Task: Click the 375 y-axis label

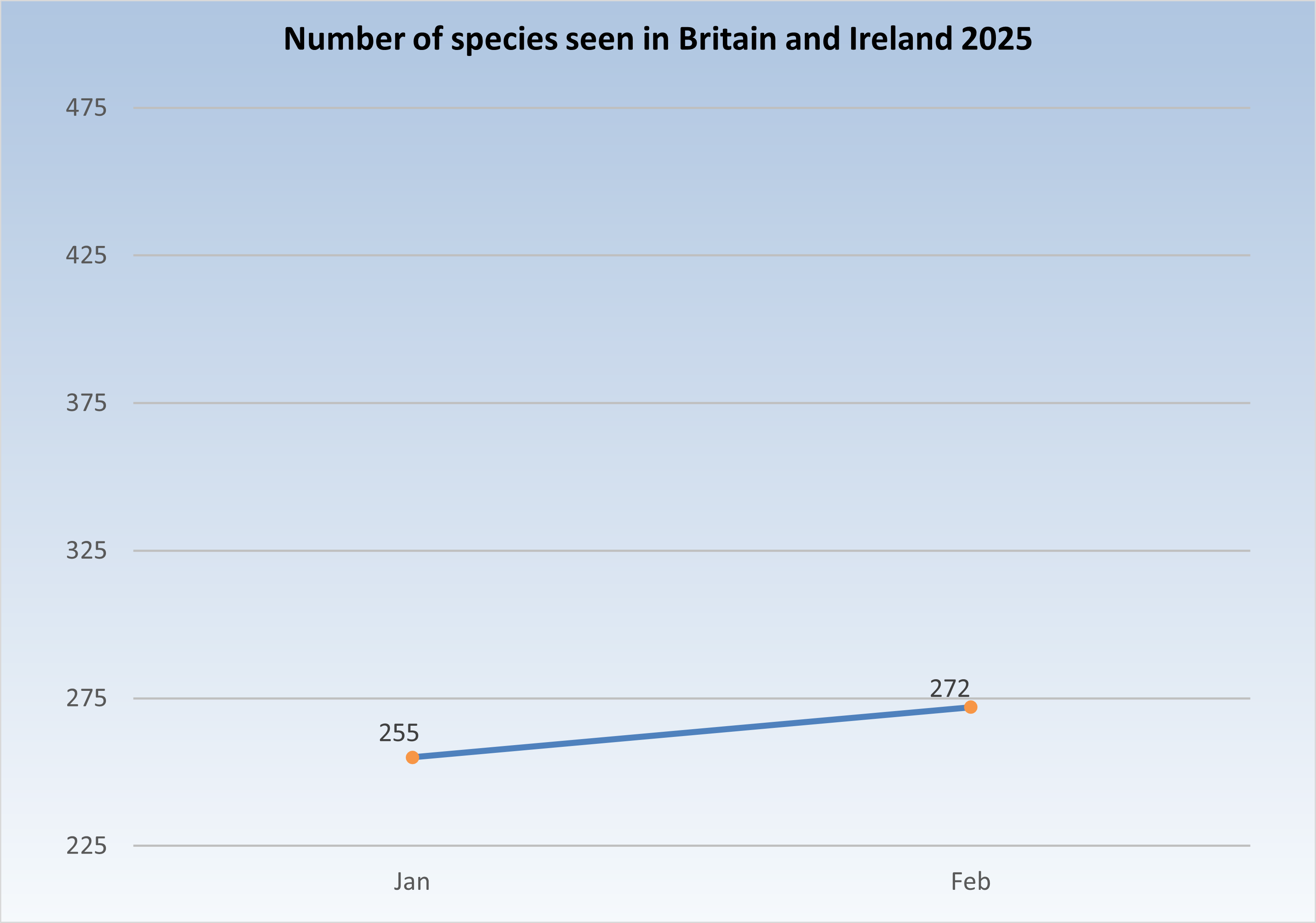Action: pyautogui.click(x=86, y=403)
